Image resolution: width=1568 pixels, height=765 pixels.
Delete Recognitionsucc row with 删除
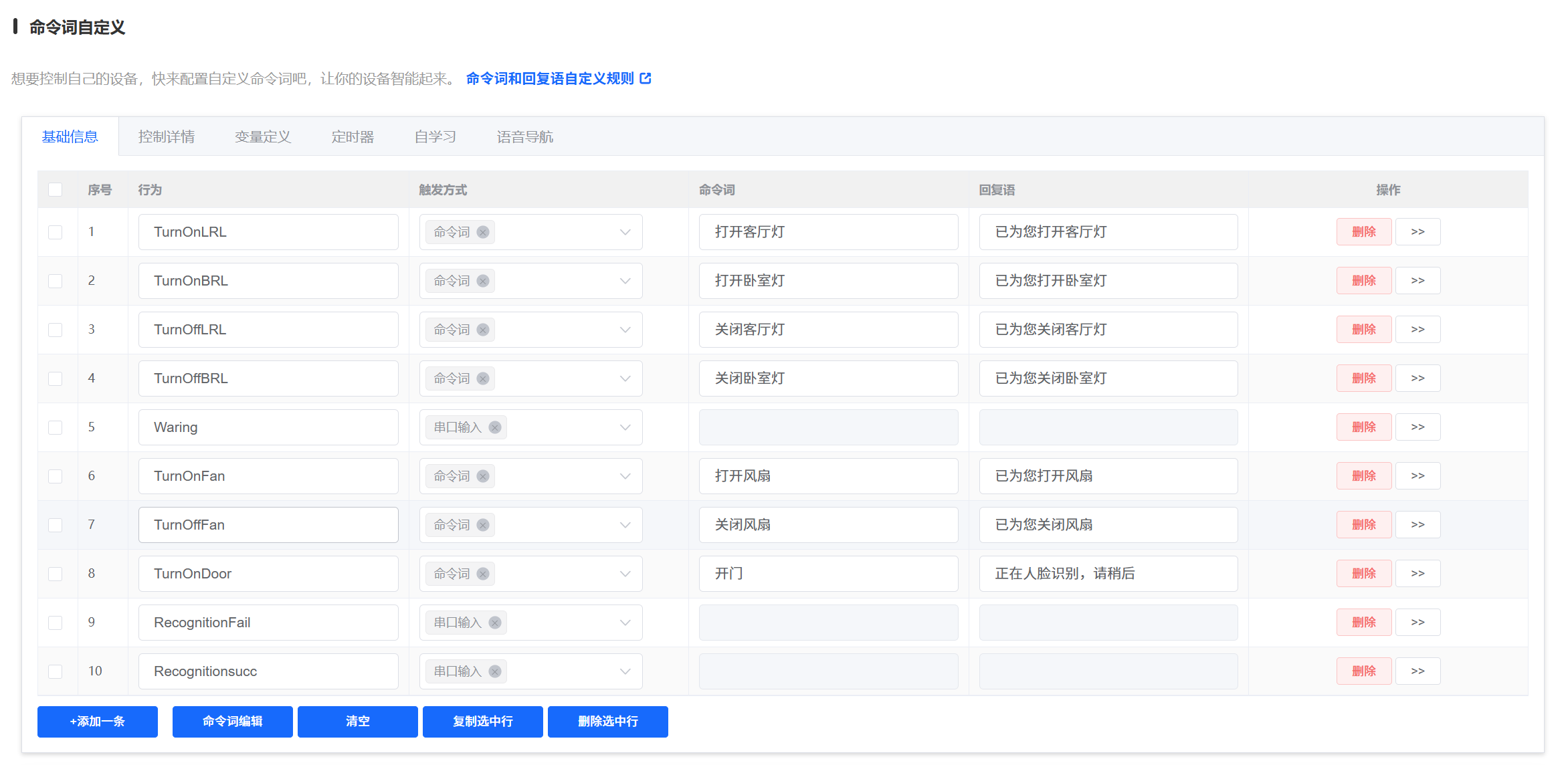click(1364, 671)
